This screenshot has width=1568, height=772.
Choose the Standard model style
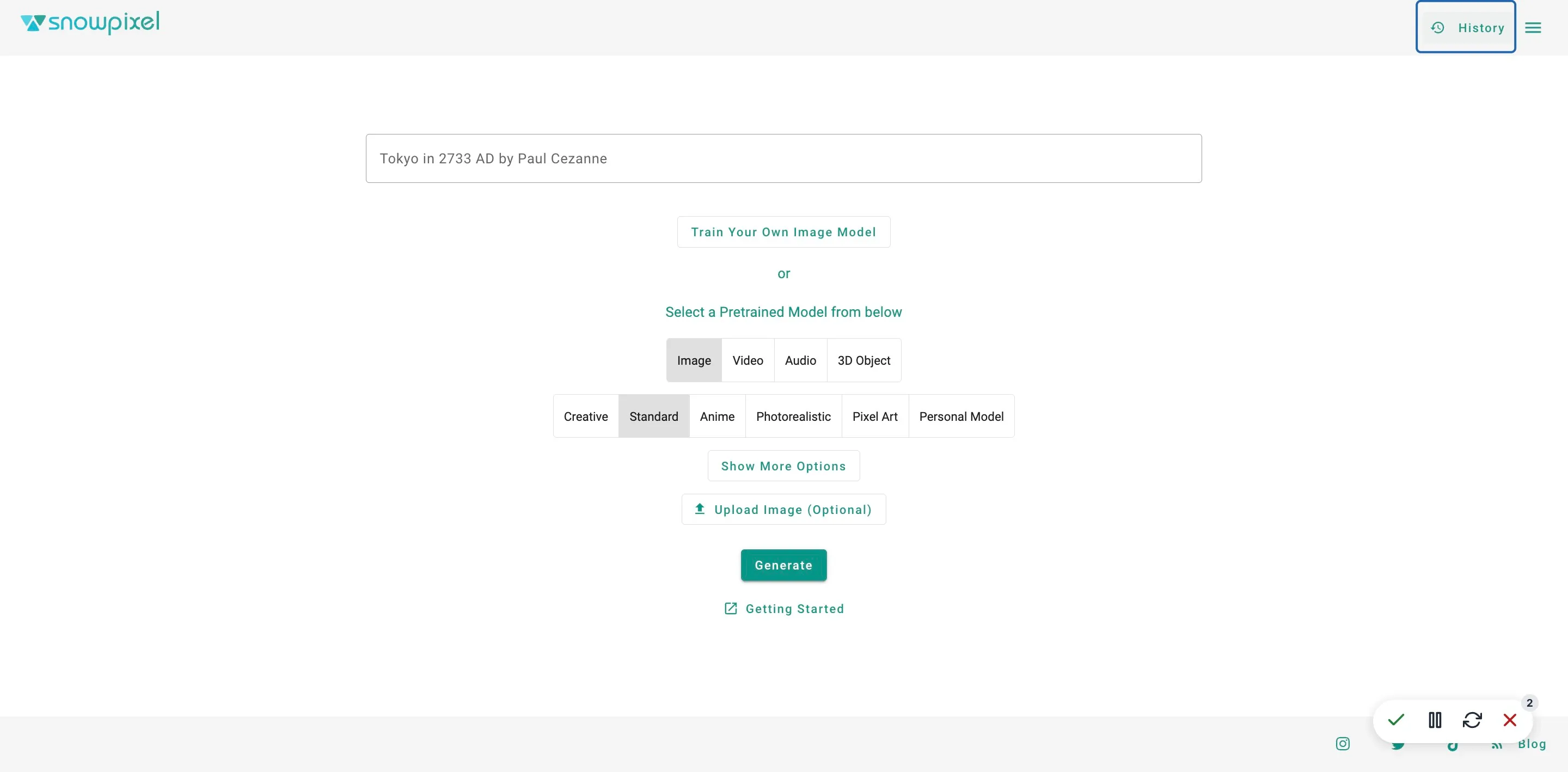tap(654, 416)
